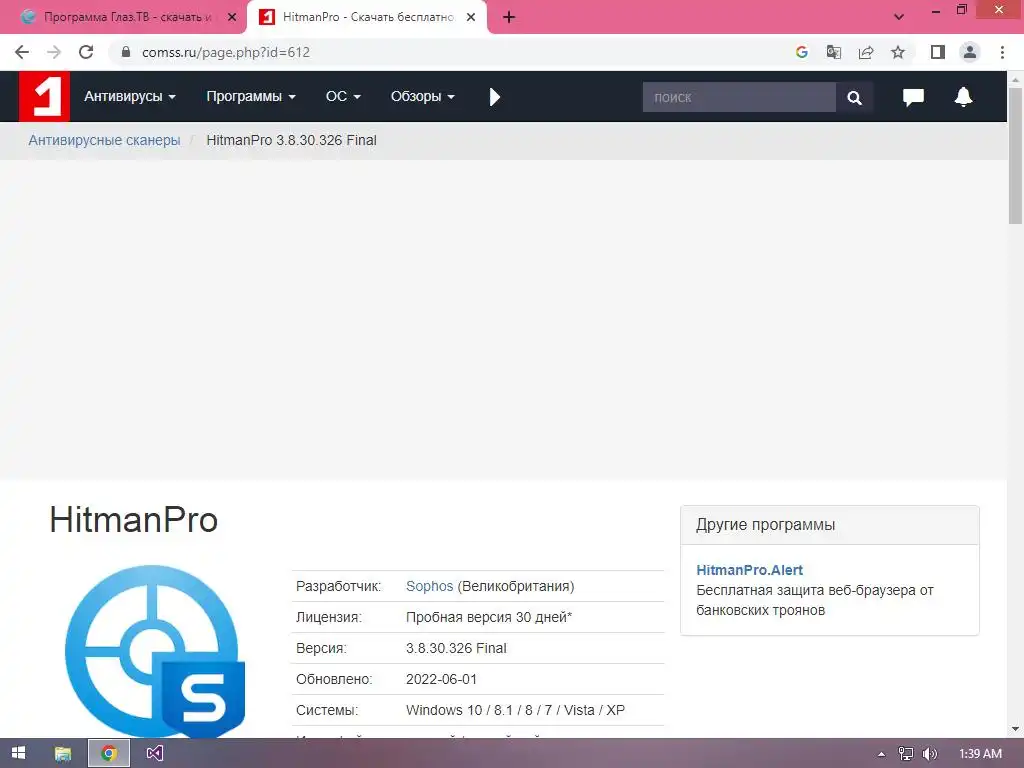The width and height of the screenshot is (1024, 768).
Task: Open taskbar clock 1:39 AM
Action: 980,754
